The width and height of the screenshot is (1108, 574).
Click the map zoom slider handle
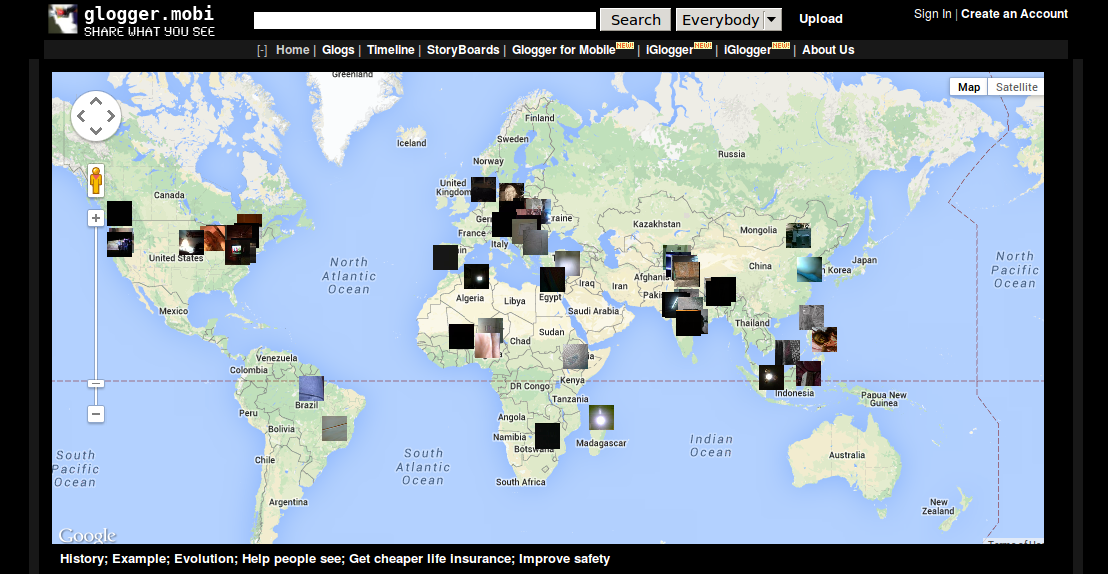pyautogui.click(x=96, y=383)
